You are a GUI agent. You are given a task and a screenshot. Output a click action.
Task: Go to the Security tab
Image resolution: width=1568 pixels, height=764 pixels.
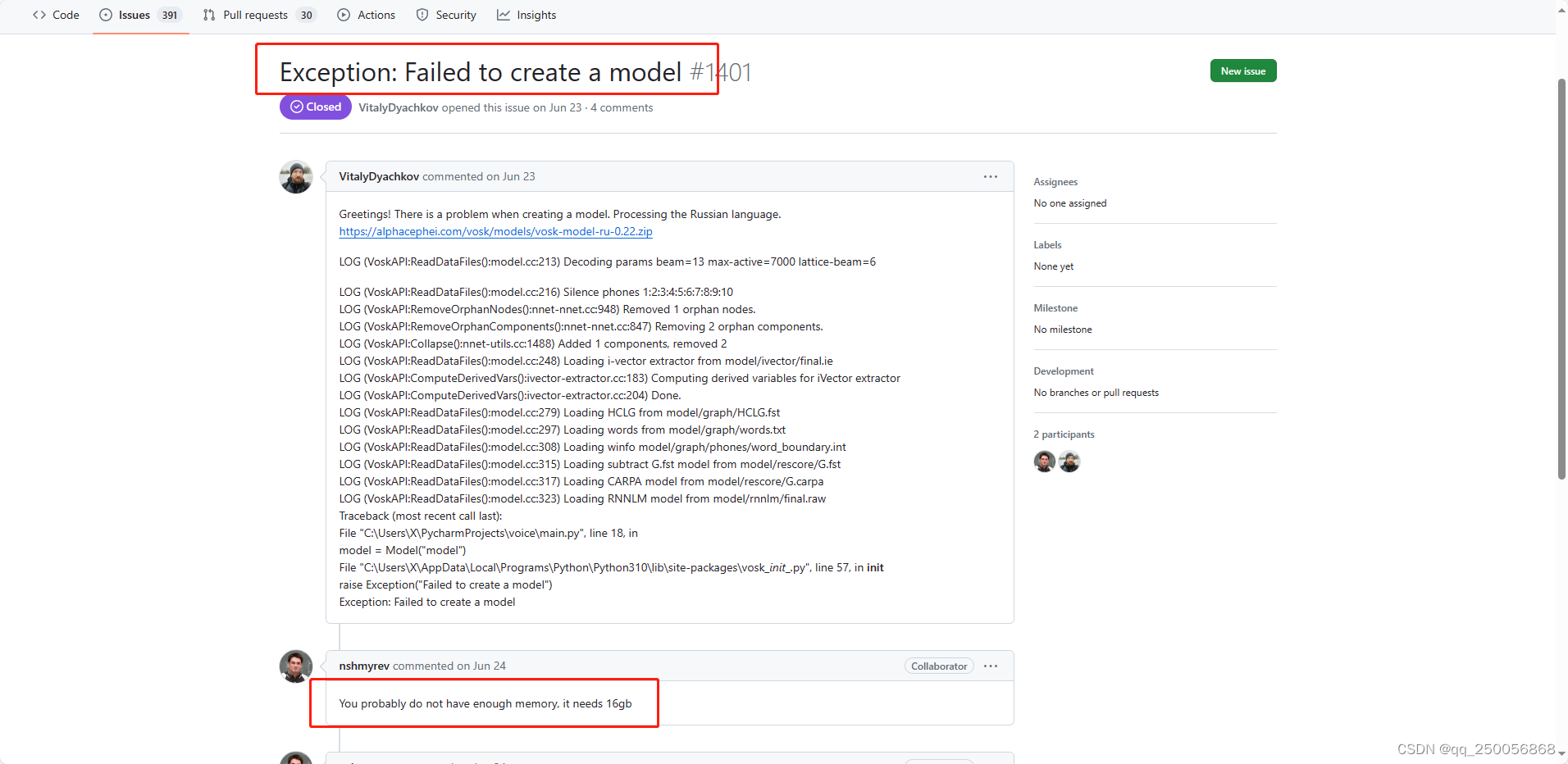click(x=446, y=15)
